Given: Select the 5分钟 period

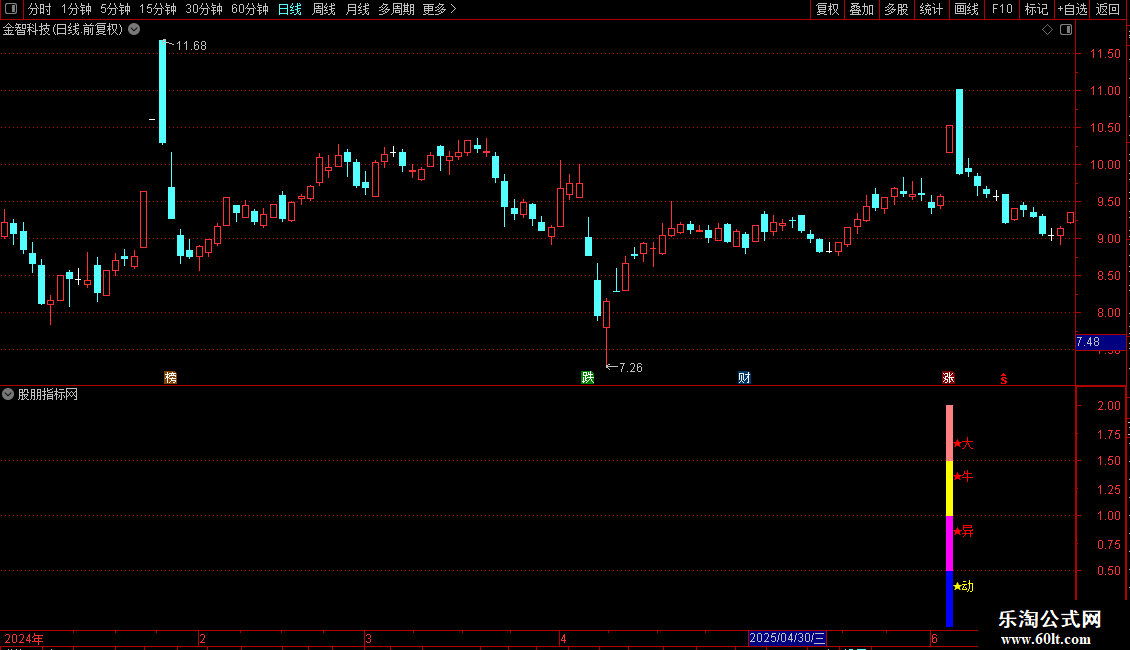Looking at the screenshot, I should pyautogui.click(x=115, y=9).
